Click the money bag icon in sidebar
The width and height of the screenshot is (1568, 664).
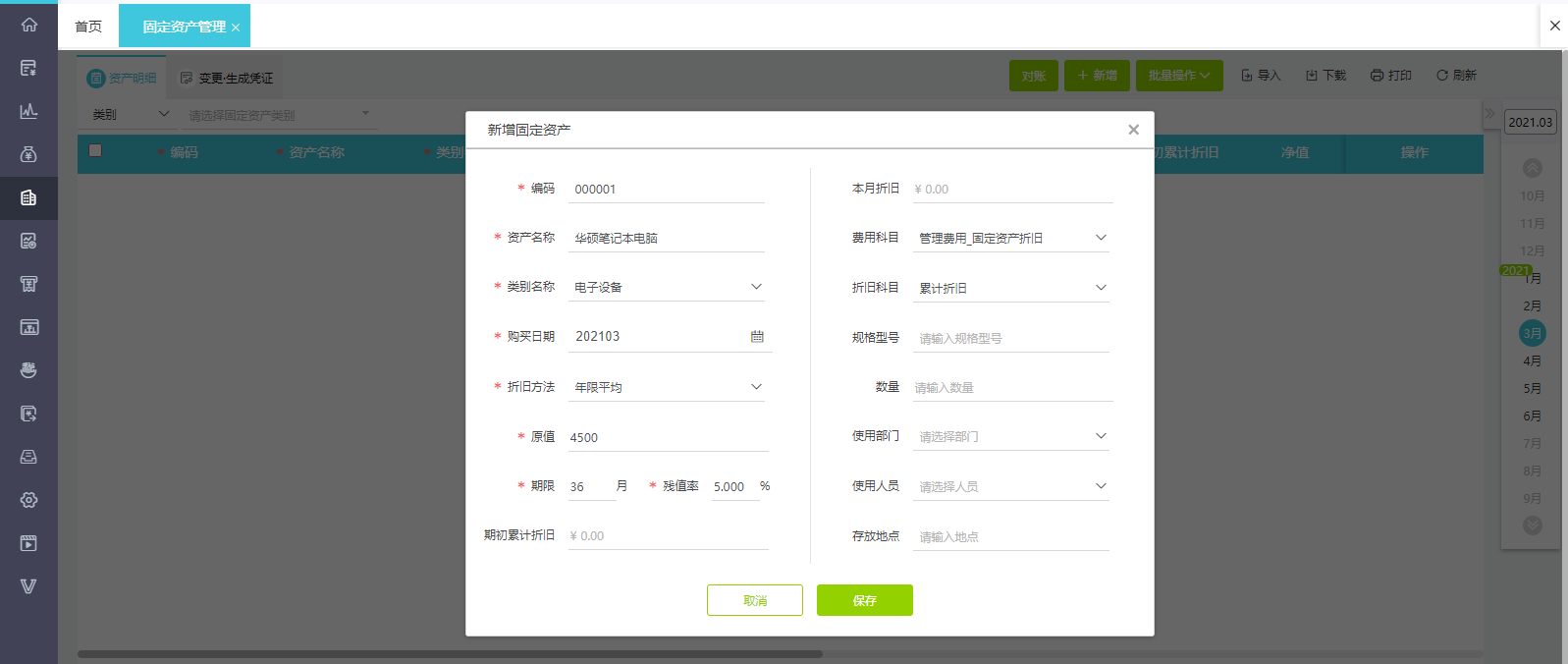28,154
